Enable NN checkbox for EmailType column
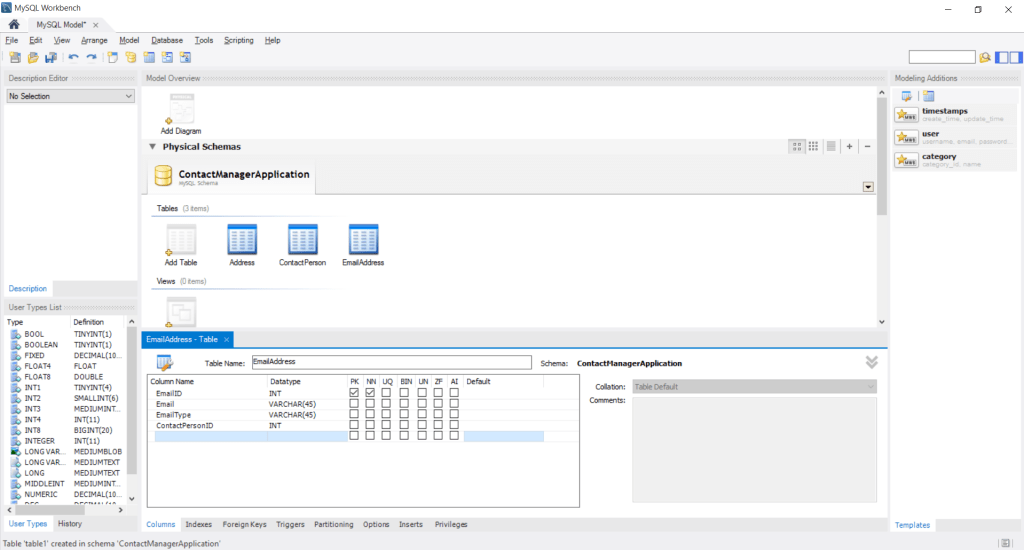The width and height of the screenshot is (1024, 550). pos(370,414)
